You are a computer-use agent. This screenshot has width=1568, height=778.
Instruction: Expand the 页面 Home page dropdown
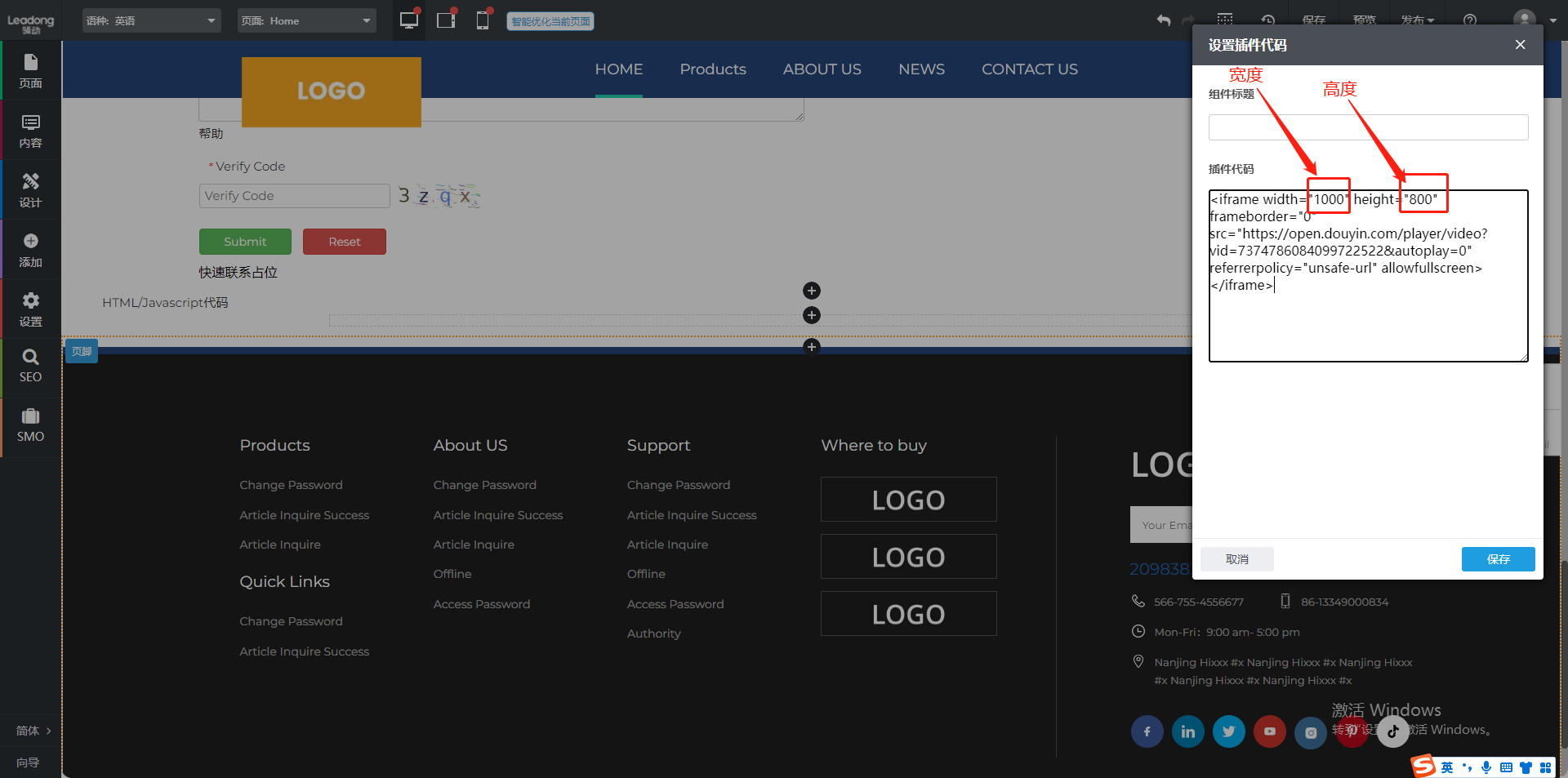pyautogui.click(x=306, y=20)
